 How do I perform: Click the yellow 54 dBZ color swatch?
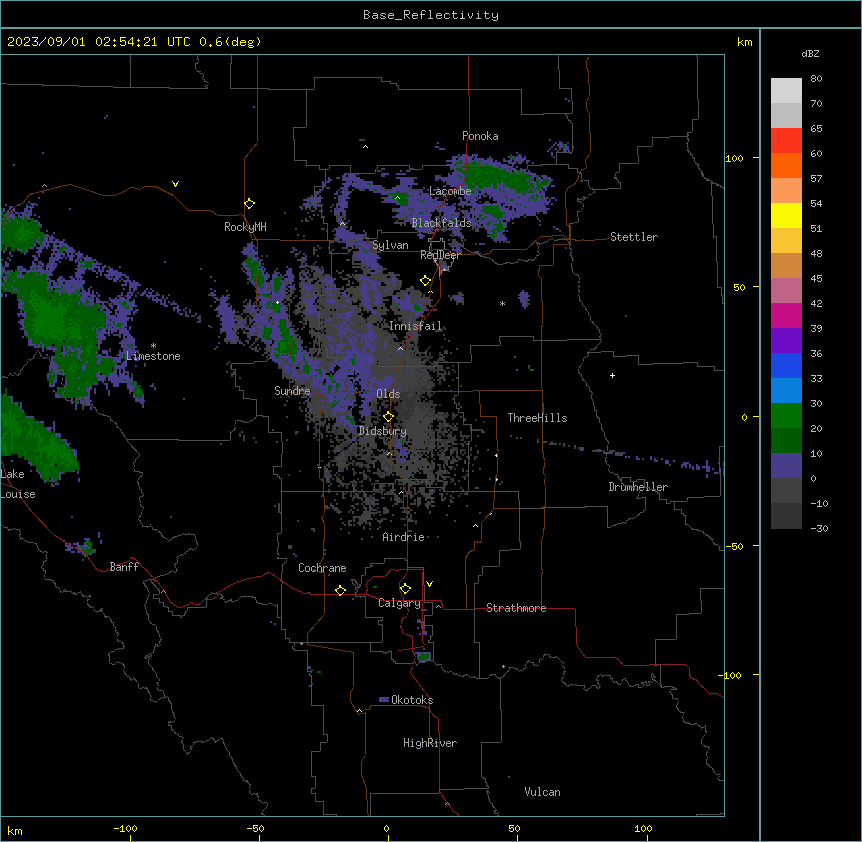[x=786, y=215]
